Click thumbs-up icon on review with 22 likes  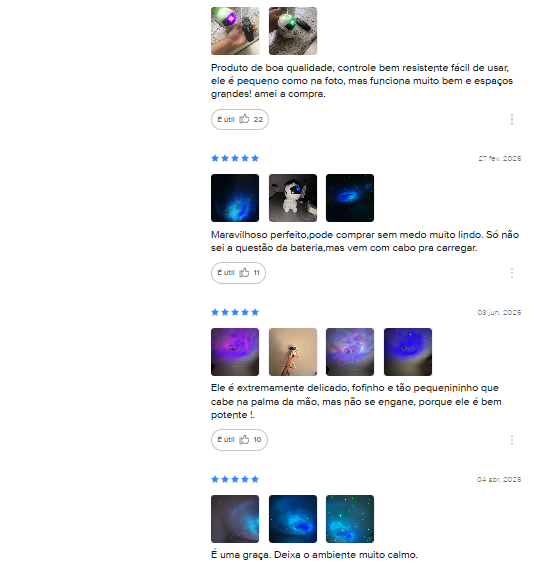[244, 119]
